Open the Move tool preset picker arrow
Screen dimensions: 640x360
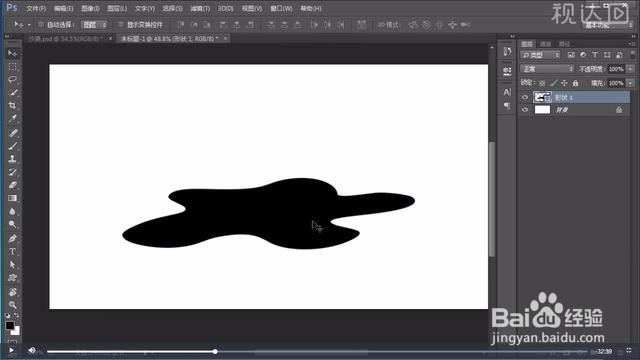pyautogui.click(x=29, y=25)
